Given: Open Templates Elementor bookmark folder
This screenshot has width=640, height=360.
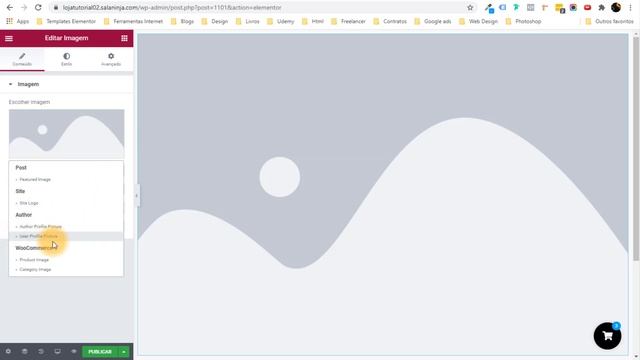Looking at the screenshot, I should click(66, 21).
